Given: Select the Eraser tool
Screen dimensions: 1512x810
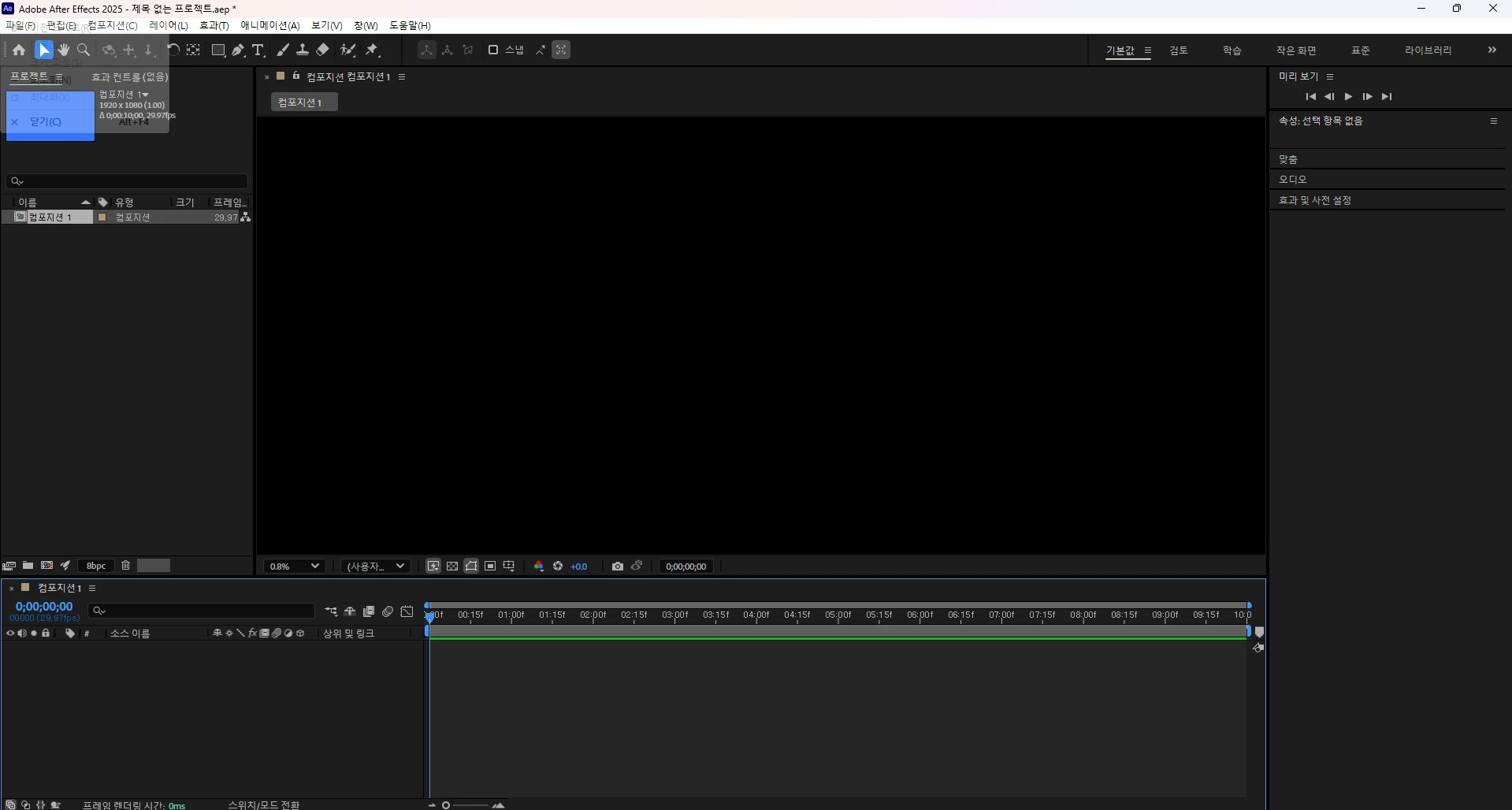Looking at the screenshot, I should [322, 50].
